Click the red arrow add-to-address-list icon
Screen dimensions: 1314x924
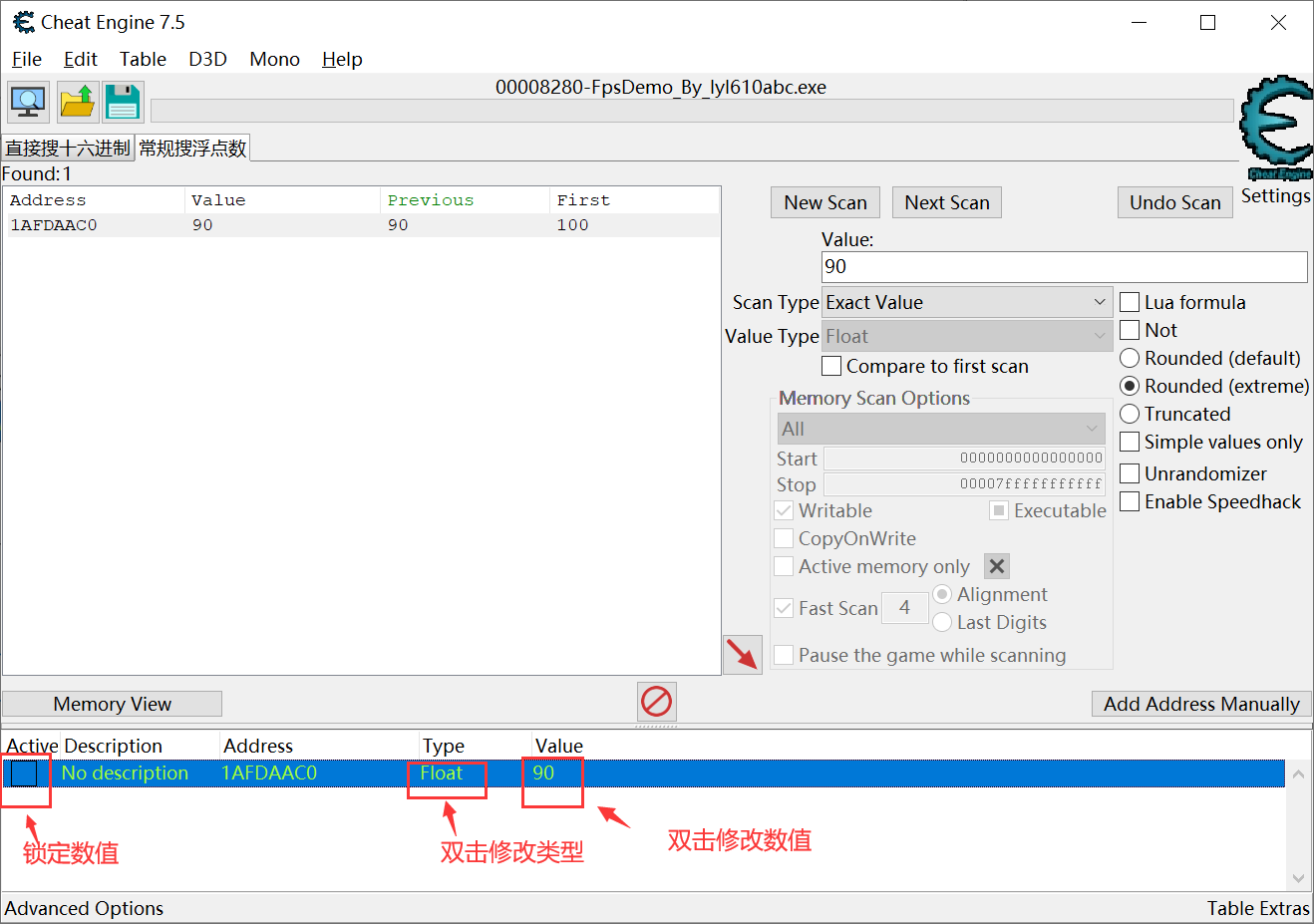pyautogui.click(x=742, y=655)
